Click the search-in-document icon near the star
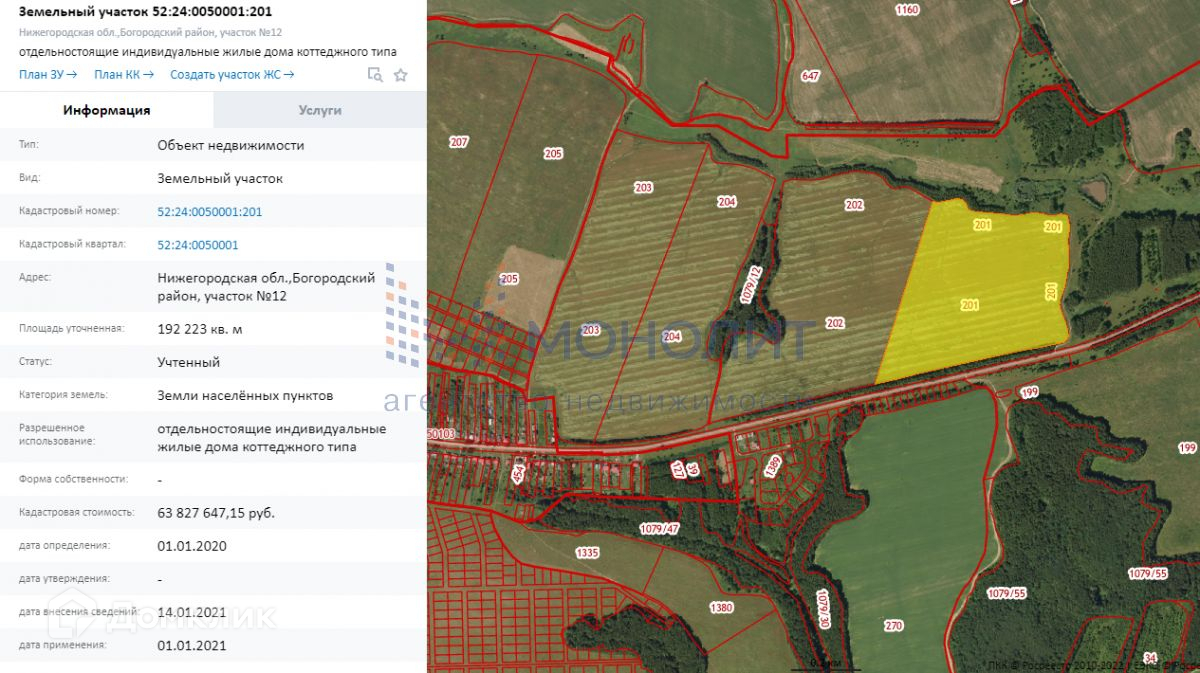This screenshot has width=1200, height=673. coord(375,75)
